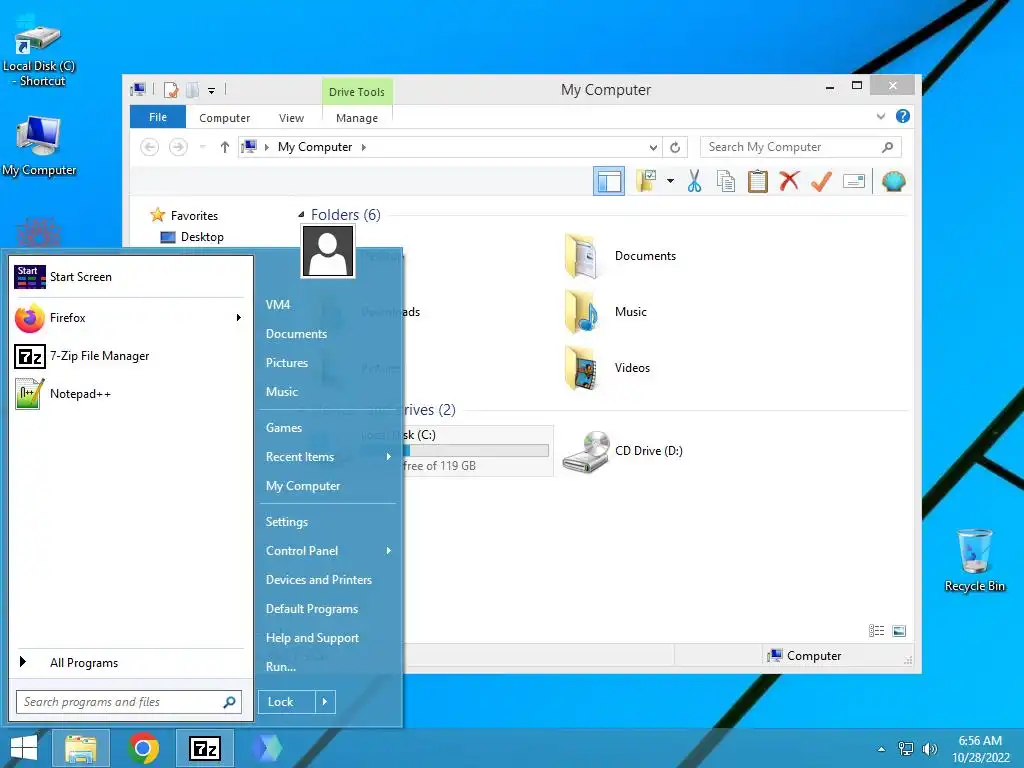Select Recycle Bin desktop icon
This screenshot has height=768, width=1024.
pos(974,561)
